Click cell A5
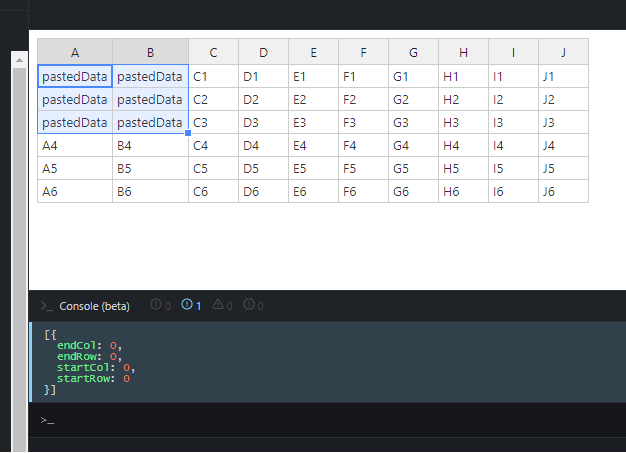This screenshot has width=626, height=453. [75, 168]
